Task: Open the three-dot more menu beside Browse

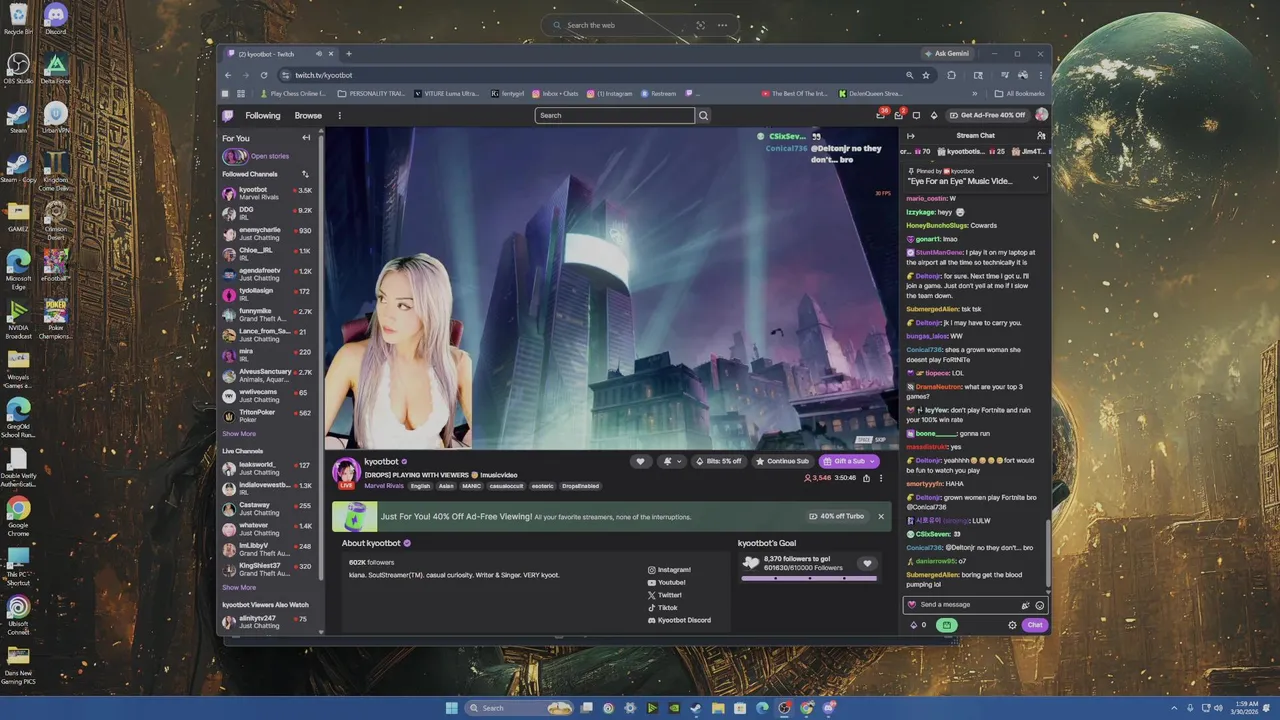Action: [x=339, y=115]
